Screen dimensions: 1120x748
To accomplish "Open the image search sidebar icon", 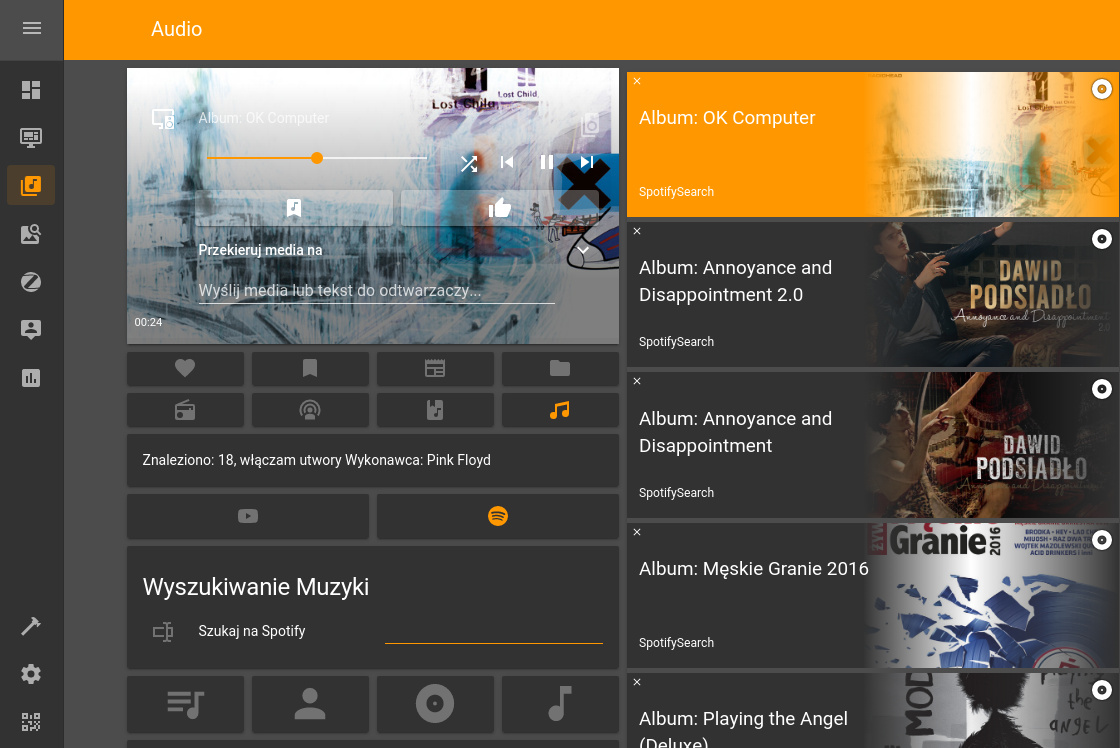I will [x=31, y=234].
